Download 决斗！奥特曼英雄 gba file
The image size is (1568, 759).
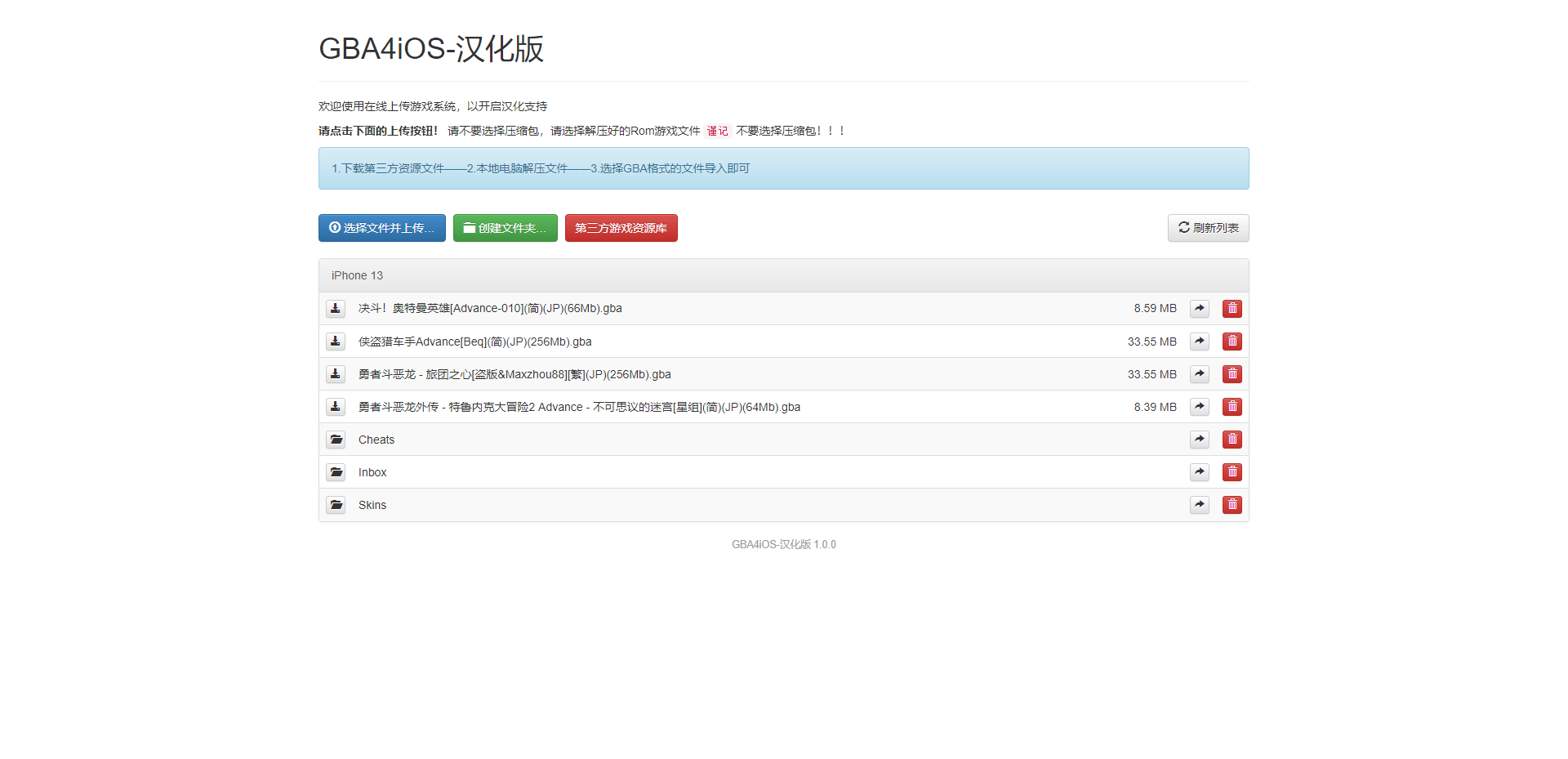(336, 308)
